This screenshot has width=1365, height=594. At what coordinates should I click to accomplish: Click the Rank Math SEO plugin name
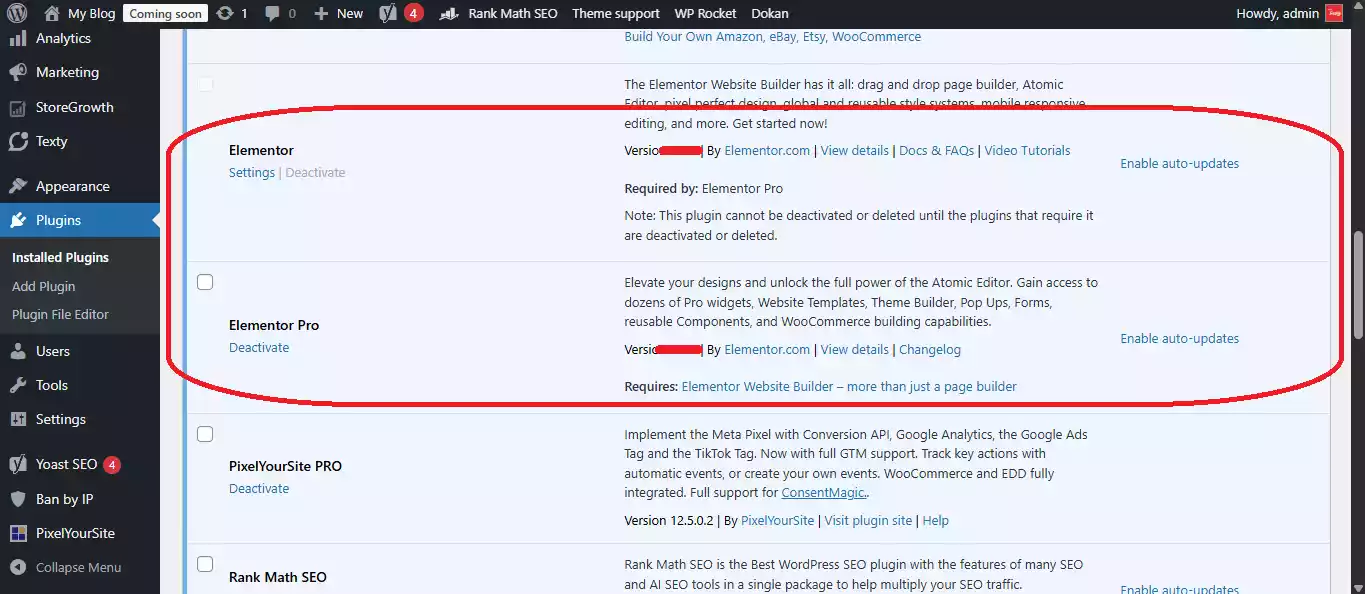click(278, 577)
